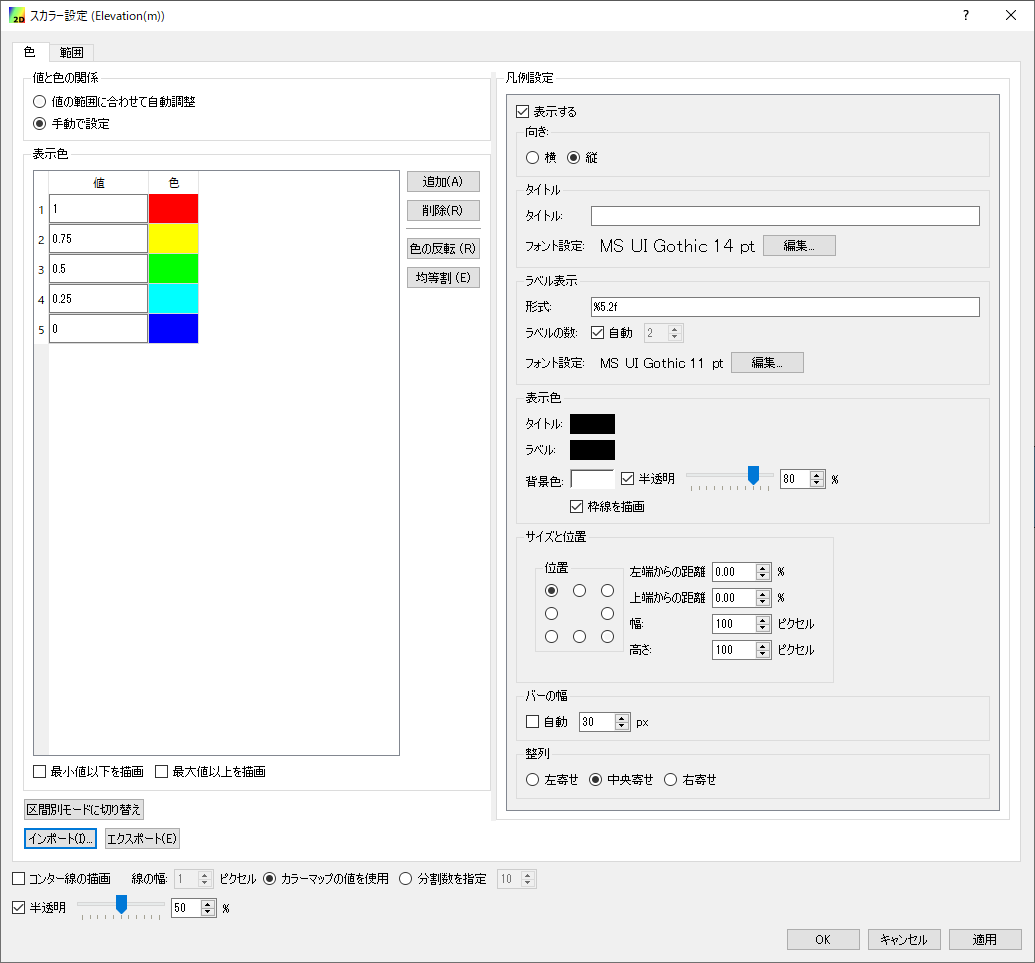Click the 追加(A) button

[443, 182]
